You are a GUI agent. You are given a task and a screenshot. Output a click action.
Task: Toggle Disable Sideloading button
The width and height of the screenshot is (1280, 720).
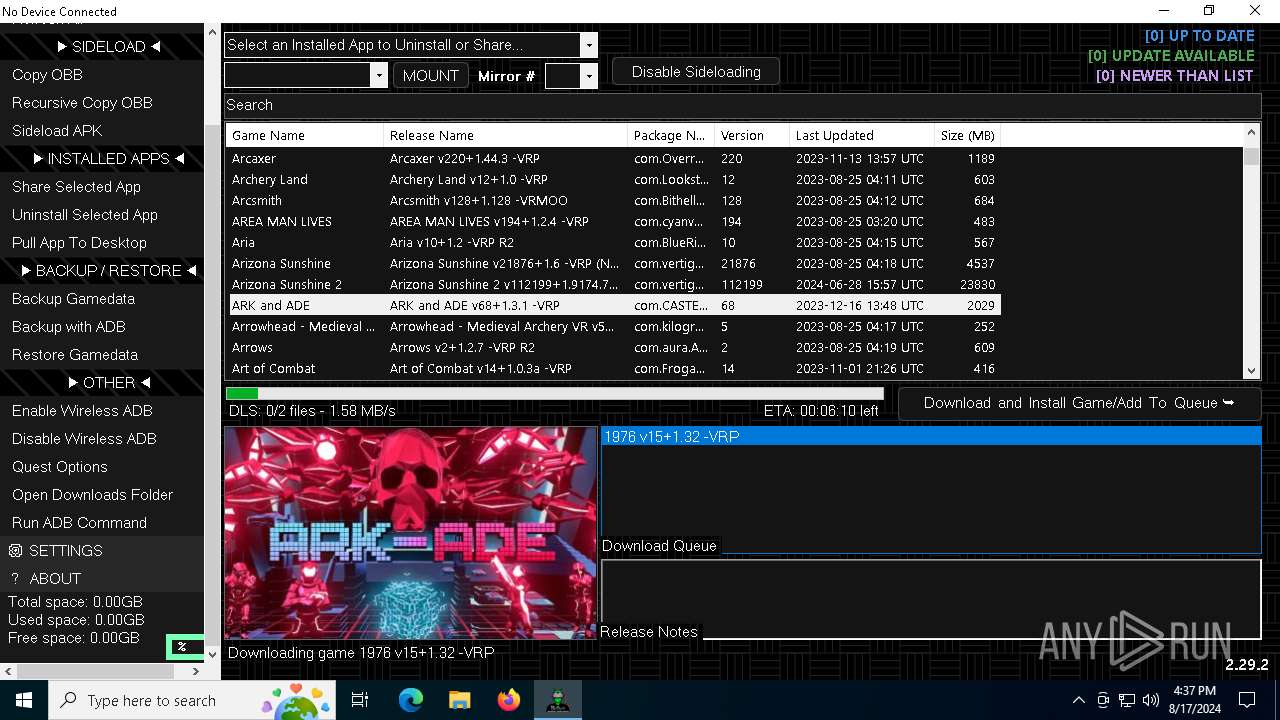[696, 72]
